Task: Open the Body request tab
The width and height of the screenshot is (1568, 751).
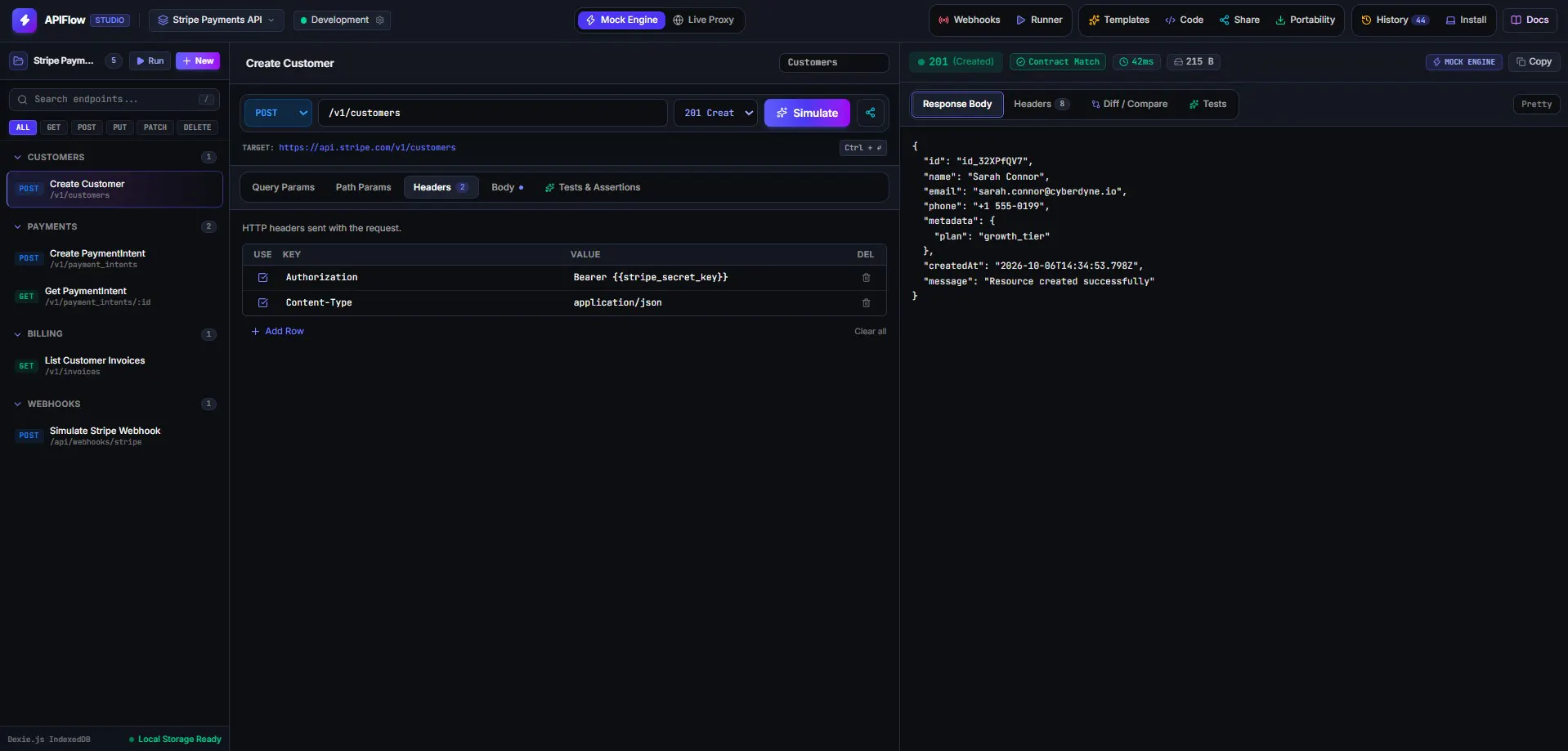Action: tap(507, 188)
